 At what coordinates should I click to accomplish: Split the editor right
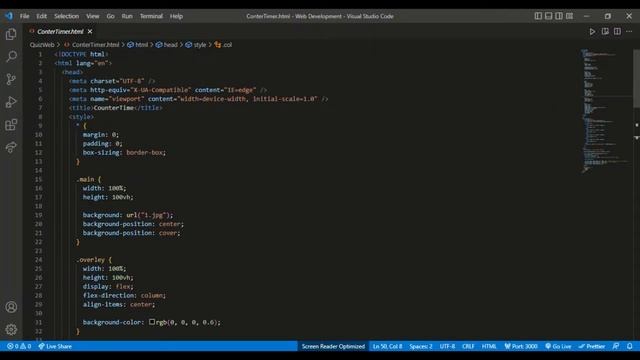617,31
